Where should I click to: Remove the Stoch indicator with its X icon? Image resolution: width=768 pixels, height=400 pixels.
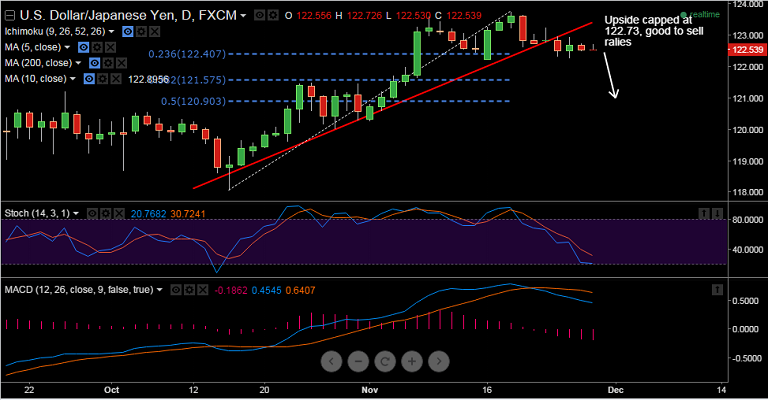[119, 214]
